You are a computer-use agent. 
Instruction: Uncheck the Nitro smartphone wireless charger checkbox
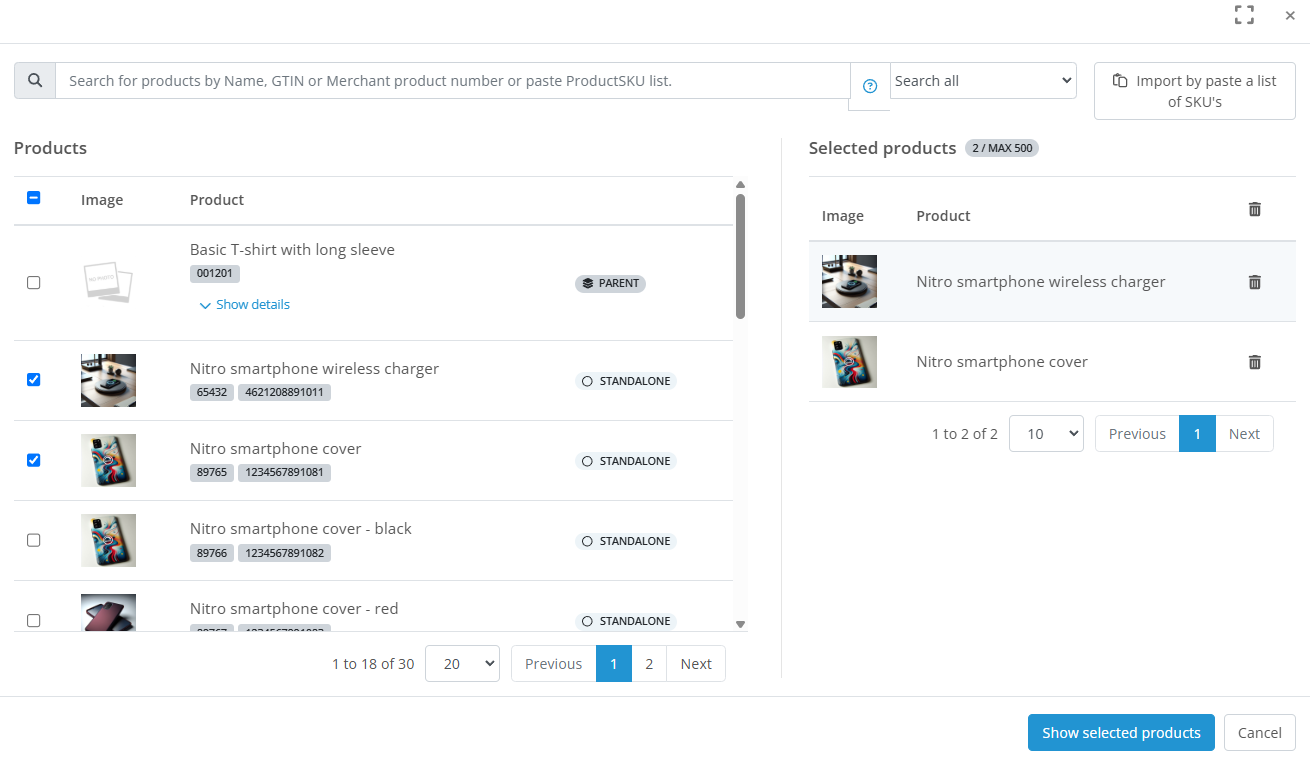point(33,380)
